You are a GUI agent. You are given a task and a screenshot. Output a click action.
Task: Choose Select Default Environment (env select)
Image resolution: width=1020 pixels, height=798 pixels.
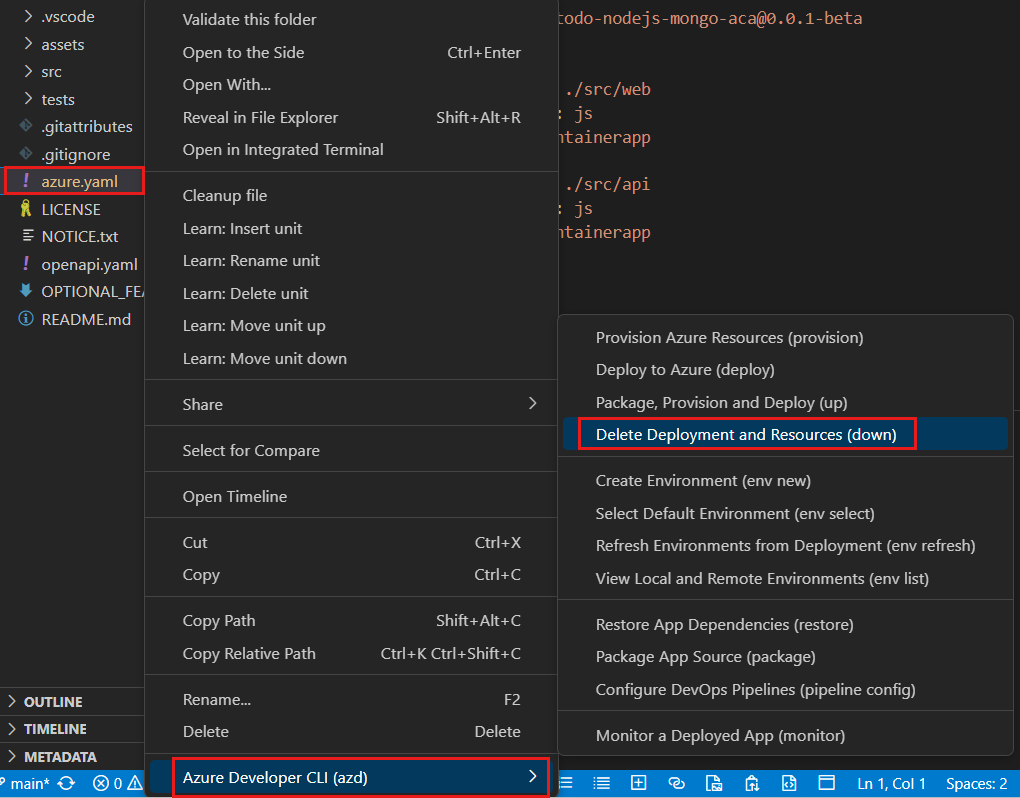(785, 513)
